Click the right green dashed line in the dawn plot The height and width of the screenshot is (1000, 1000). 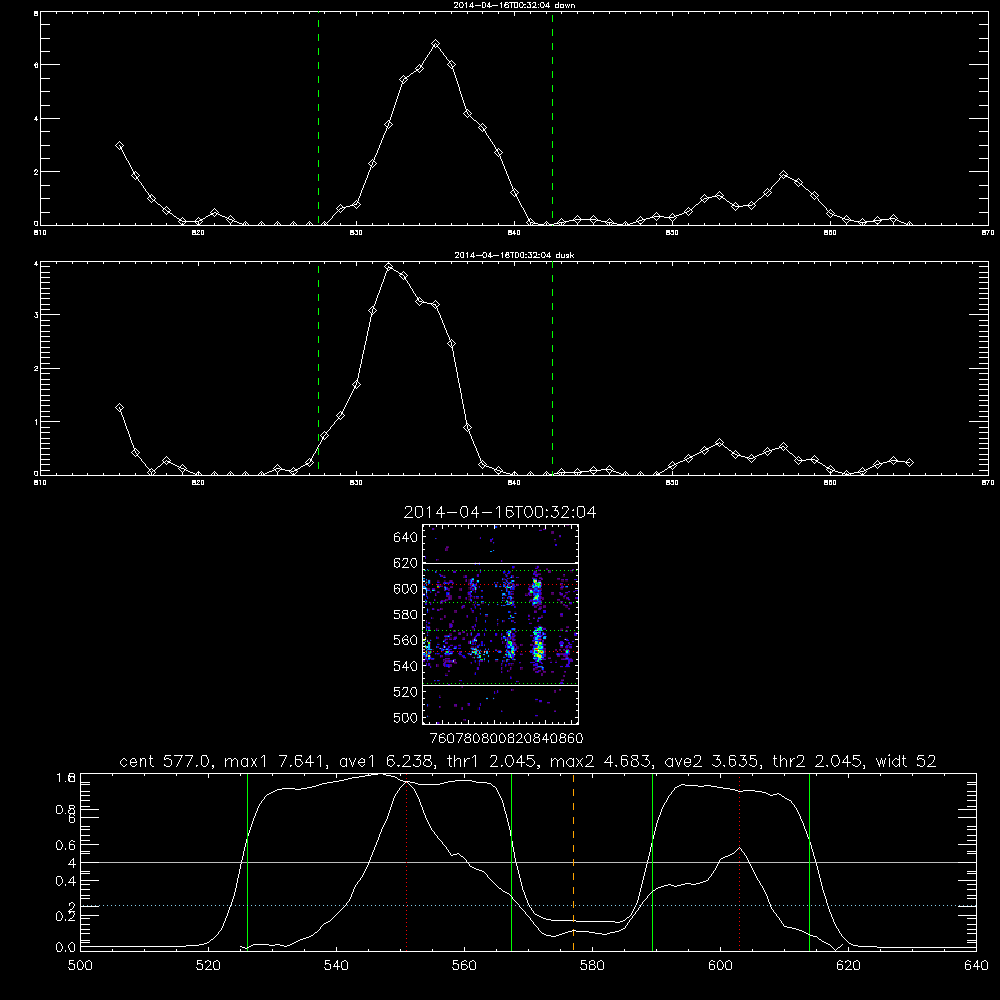[x=552, y=119]
